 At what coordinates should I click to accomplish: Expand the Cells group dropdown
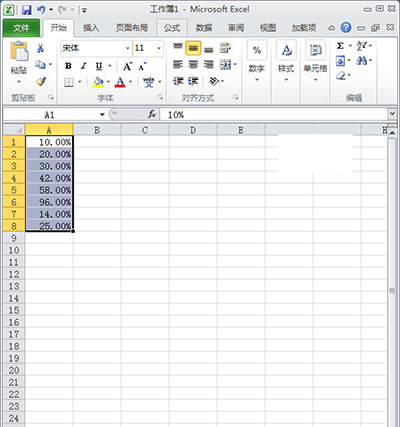[315, 80]
